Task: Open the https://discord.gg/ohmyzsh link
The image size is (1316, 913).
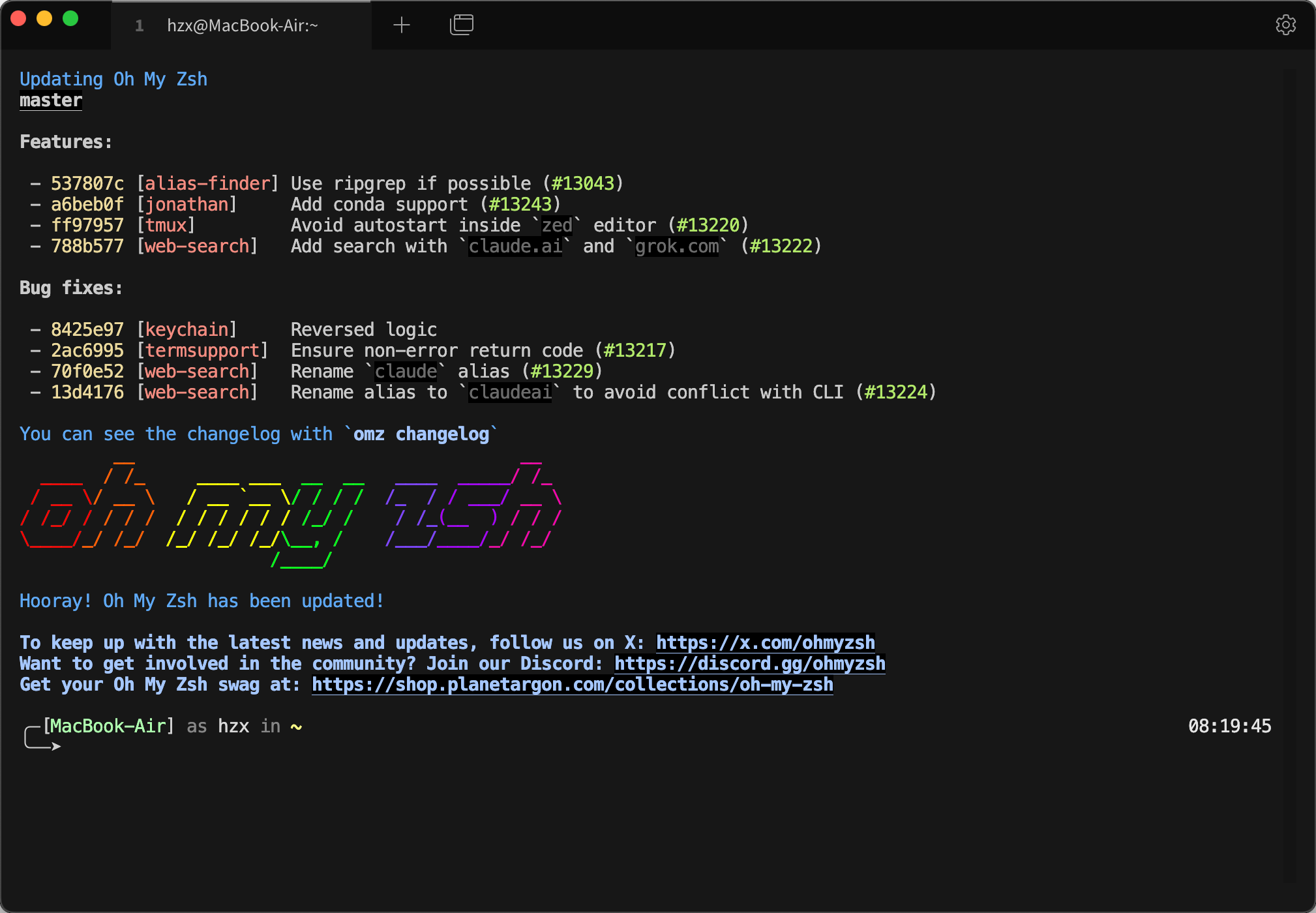Action: point(750,664)
